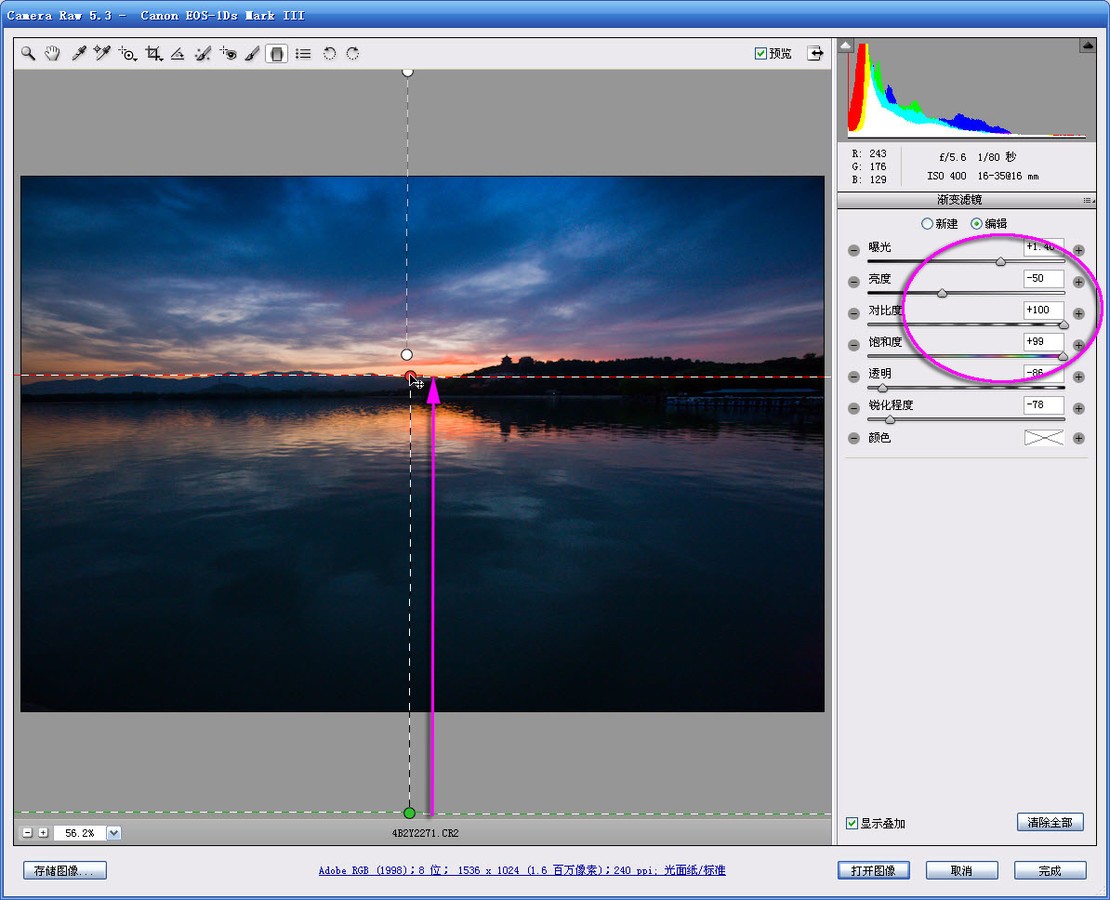This screenshot has height=900, width=1110.
Task: Select the Crop tool
Action: [152, 54]
